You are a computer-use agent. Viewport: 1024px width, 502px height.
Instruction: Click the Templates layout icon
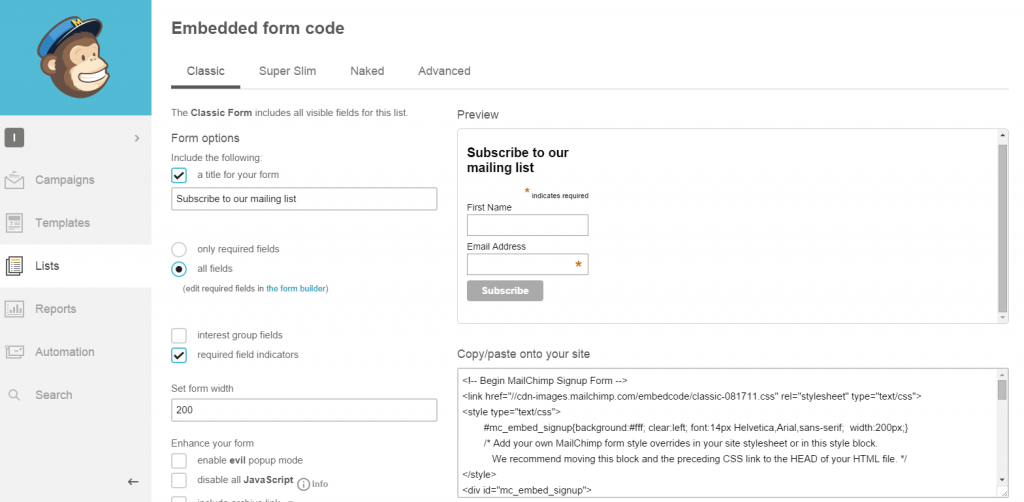(x=14, y=223)
